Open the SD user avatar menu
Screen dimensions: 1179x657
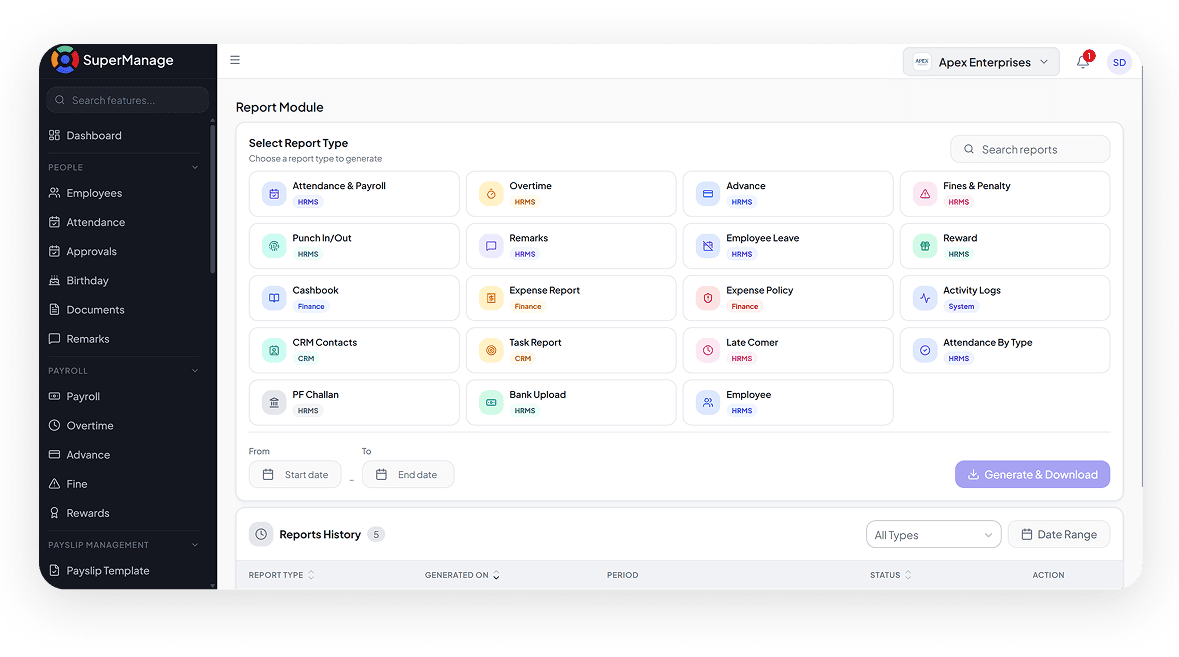click(x=1119, y=62)
